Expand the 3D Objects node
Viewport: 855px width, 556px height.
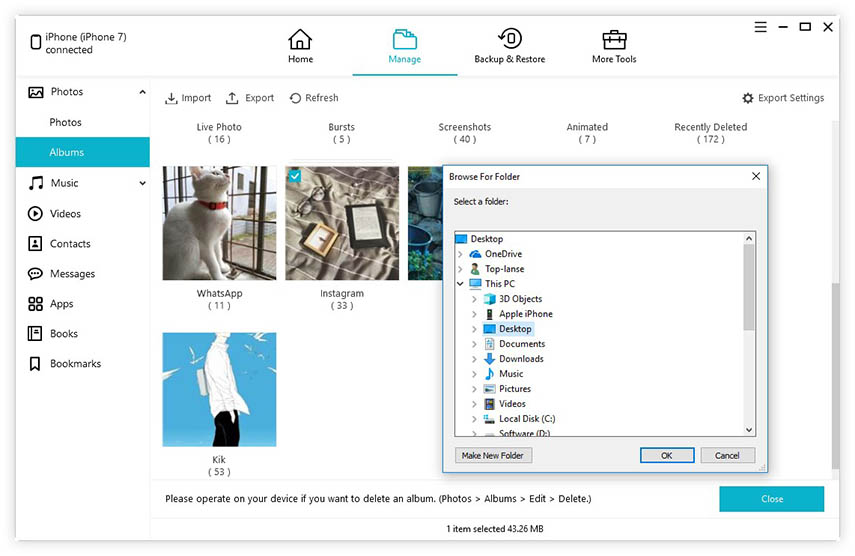(x=474, y=299)
